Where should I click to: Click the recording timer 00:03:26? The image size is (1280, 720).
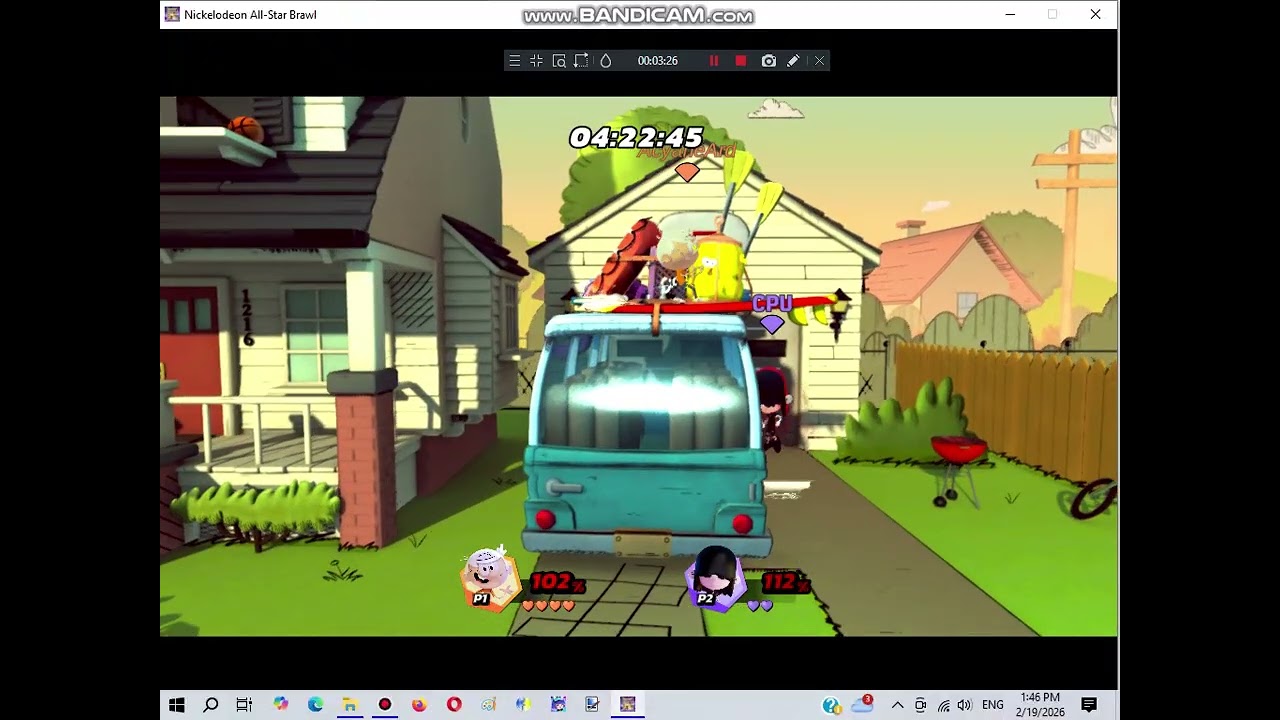pyautogui.click(x=658, y=61)
